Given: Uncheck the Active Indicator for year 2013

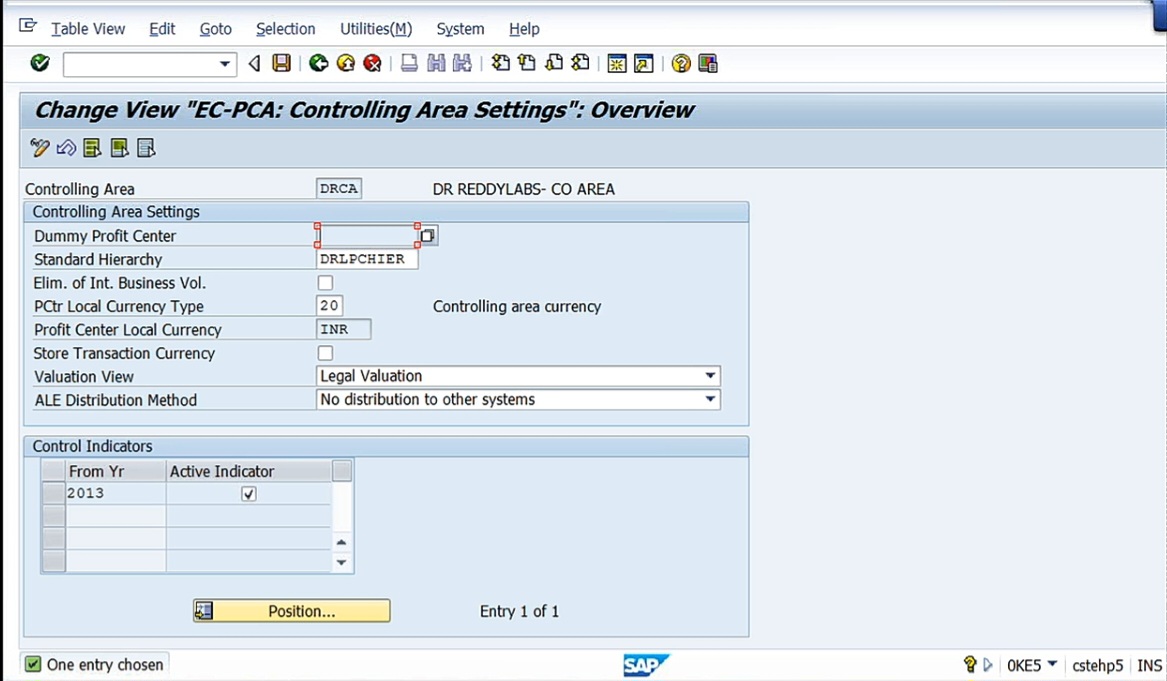Looking at the screenshot, I should tap(249, 493).
